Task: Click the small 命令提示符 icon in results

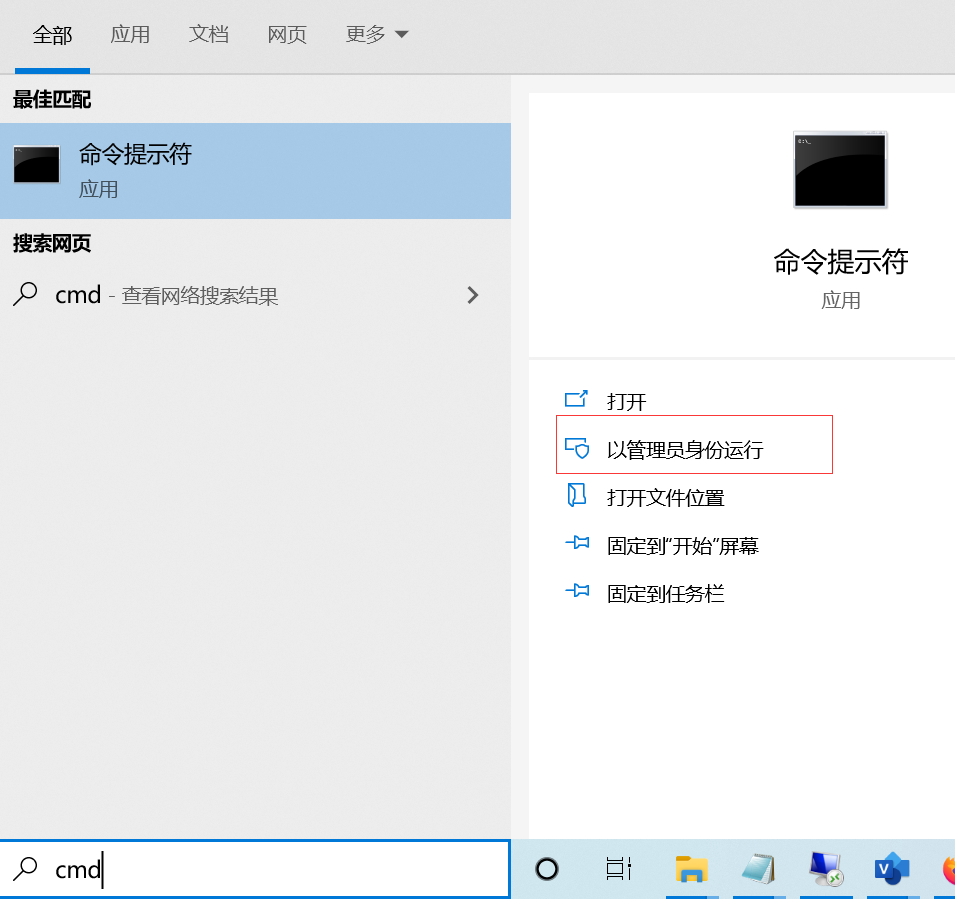Action: 37,164
